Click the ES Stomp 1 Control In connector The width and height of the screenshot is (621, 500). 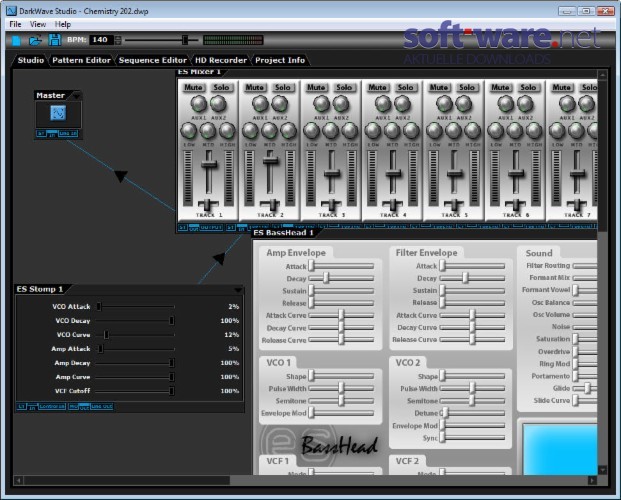(x=51, y=406)
